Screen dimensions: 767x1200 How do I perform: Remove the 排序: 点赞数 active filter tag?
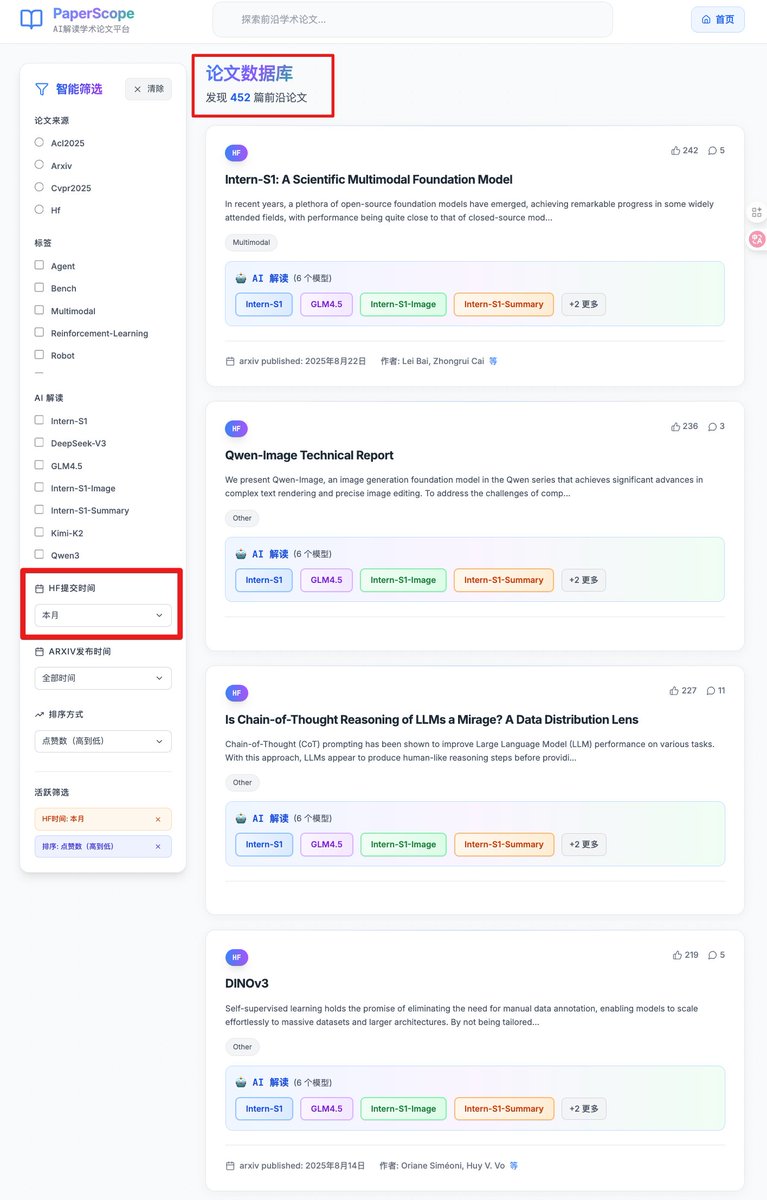coord(158,846)
